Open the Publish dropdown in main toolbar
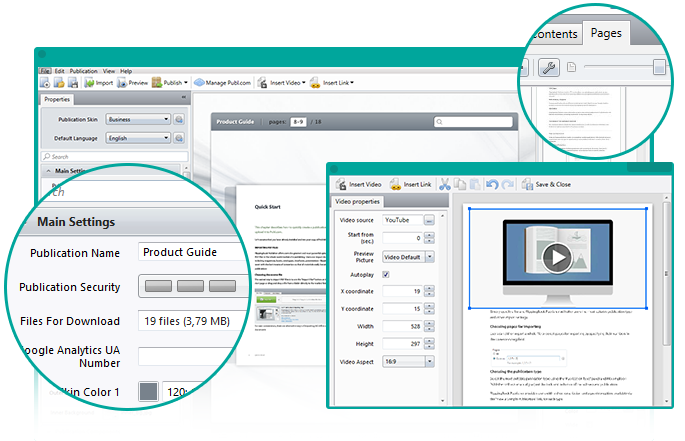The width and height of the screenshot is (685, 441). point(170,82)
